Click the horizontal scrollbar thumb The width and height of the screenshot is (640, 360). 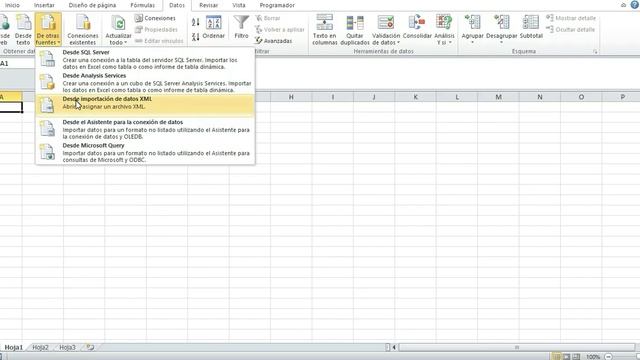[x=517, y=347]
